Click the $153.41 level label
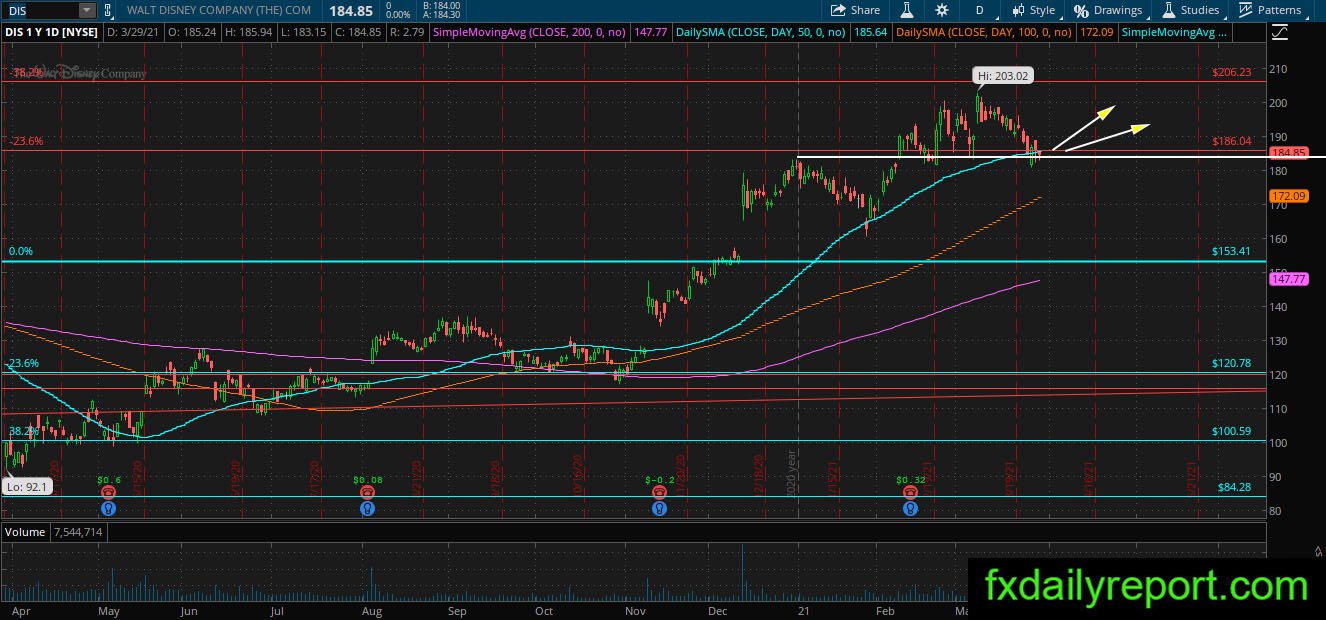The height and width of the screenshot is (620, 1326). 1231,251
